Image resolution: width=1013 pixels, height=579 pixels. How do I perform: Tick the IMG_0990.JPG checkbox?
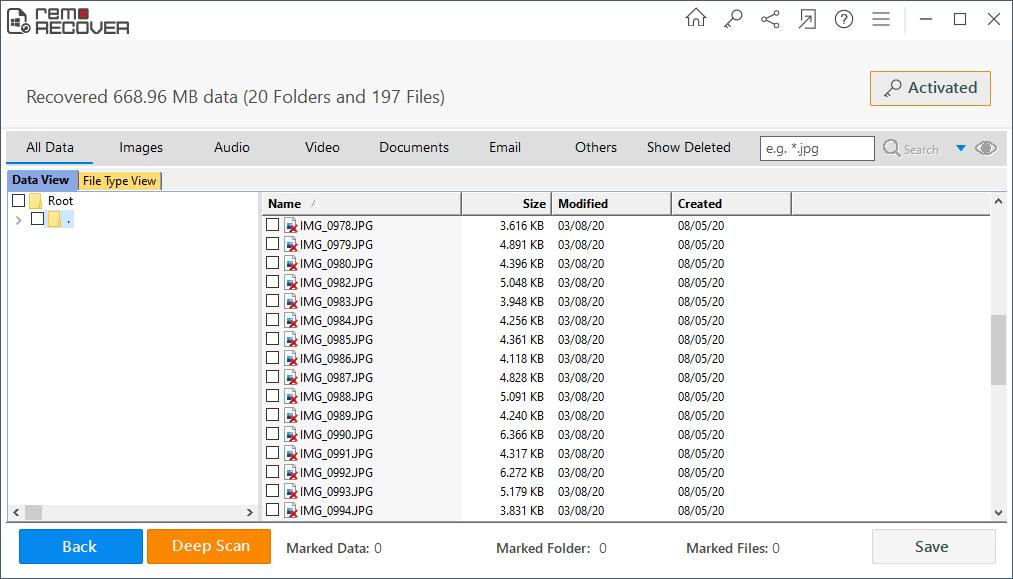[x=273, y=434]
